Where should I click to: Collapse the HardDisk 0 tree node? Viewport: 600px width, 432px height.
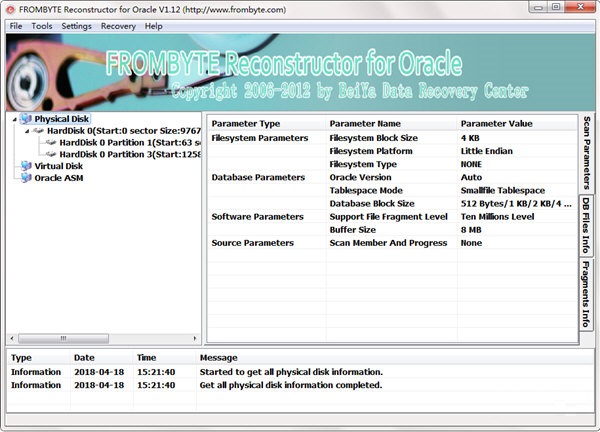27,131
